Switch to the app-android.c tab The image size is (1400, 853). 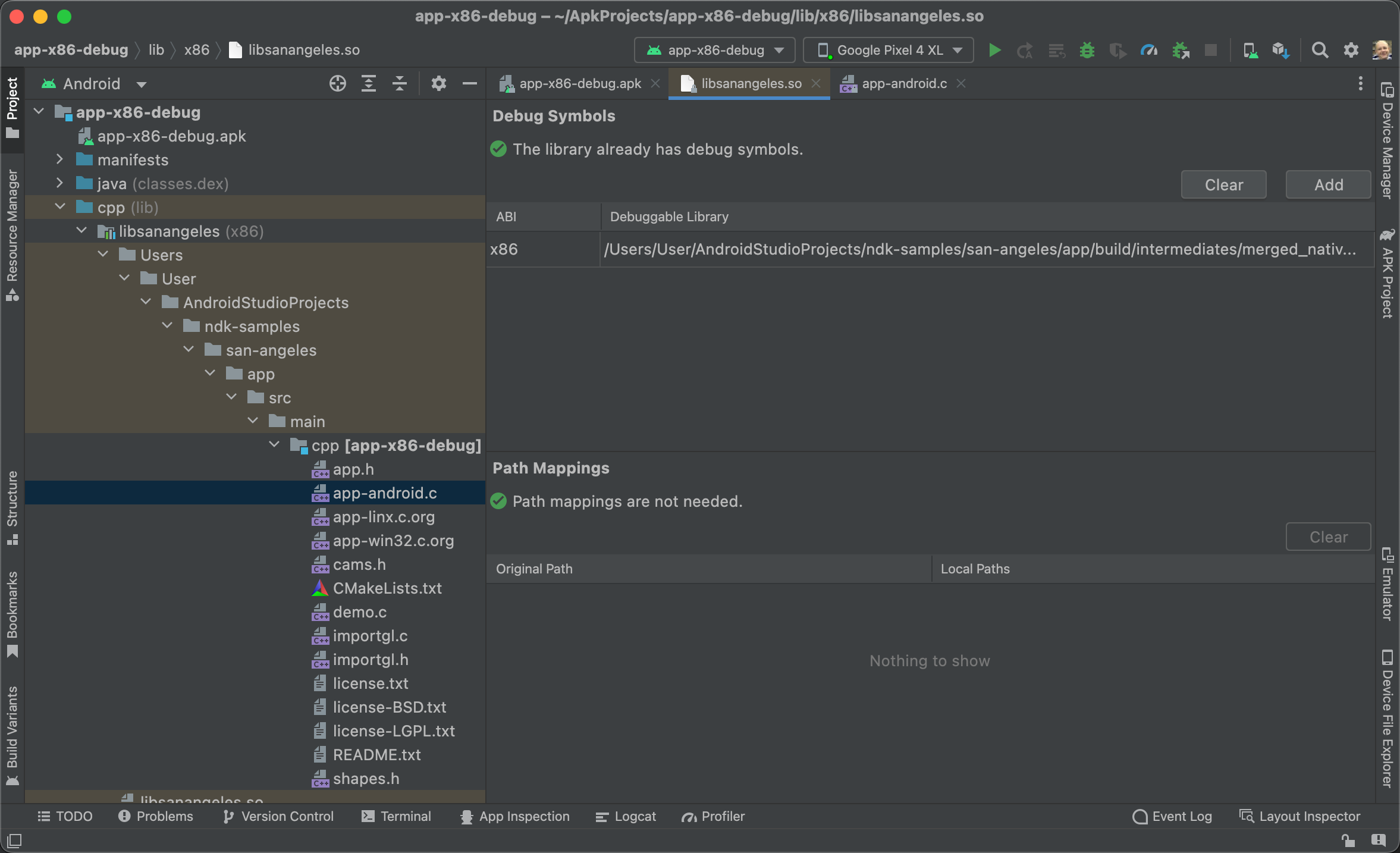click(900, 83)
